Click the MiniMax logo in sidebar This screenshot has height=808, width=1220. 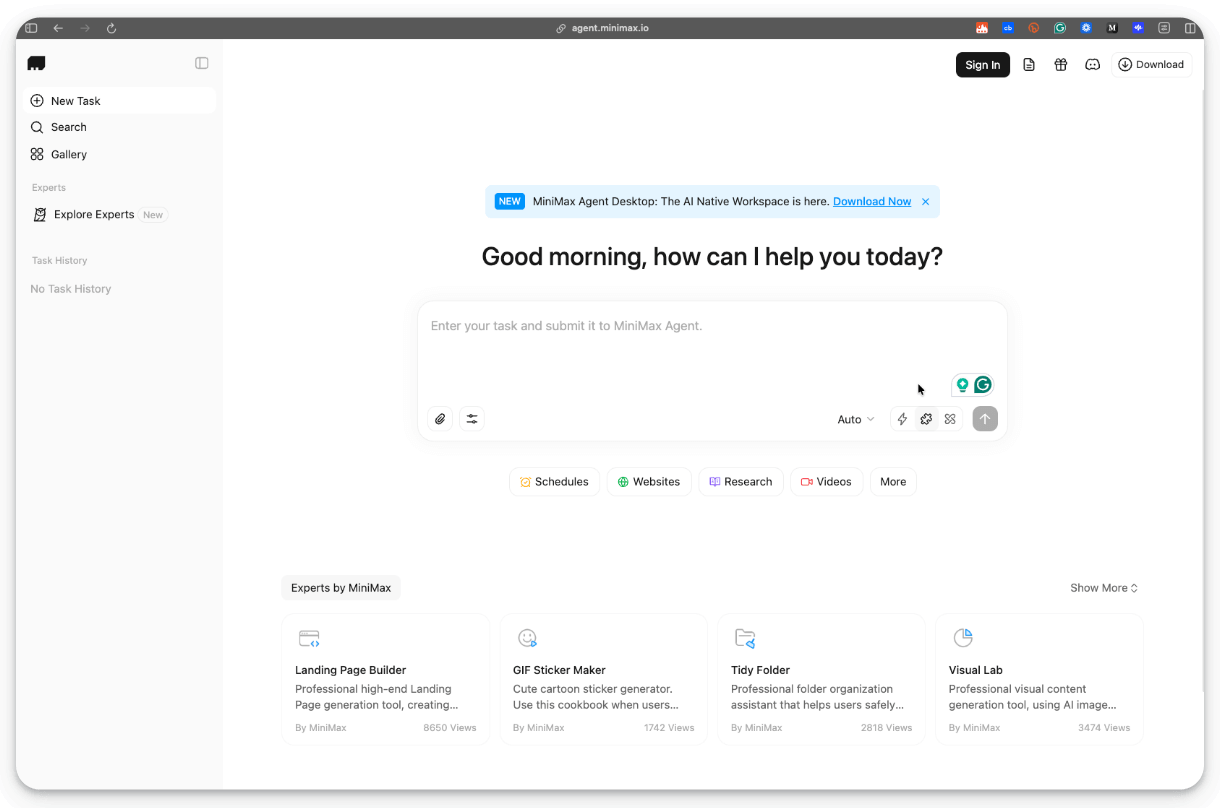point(36,63)
